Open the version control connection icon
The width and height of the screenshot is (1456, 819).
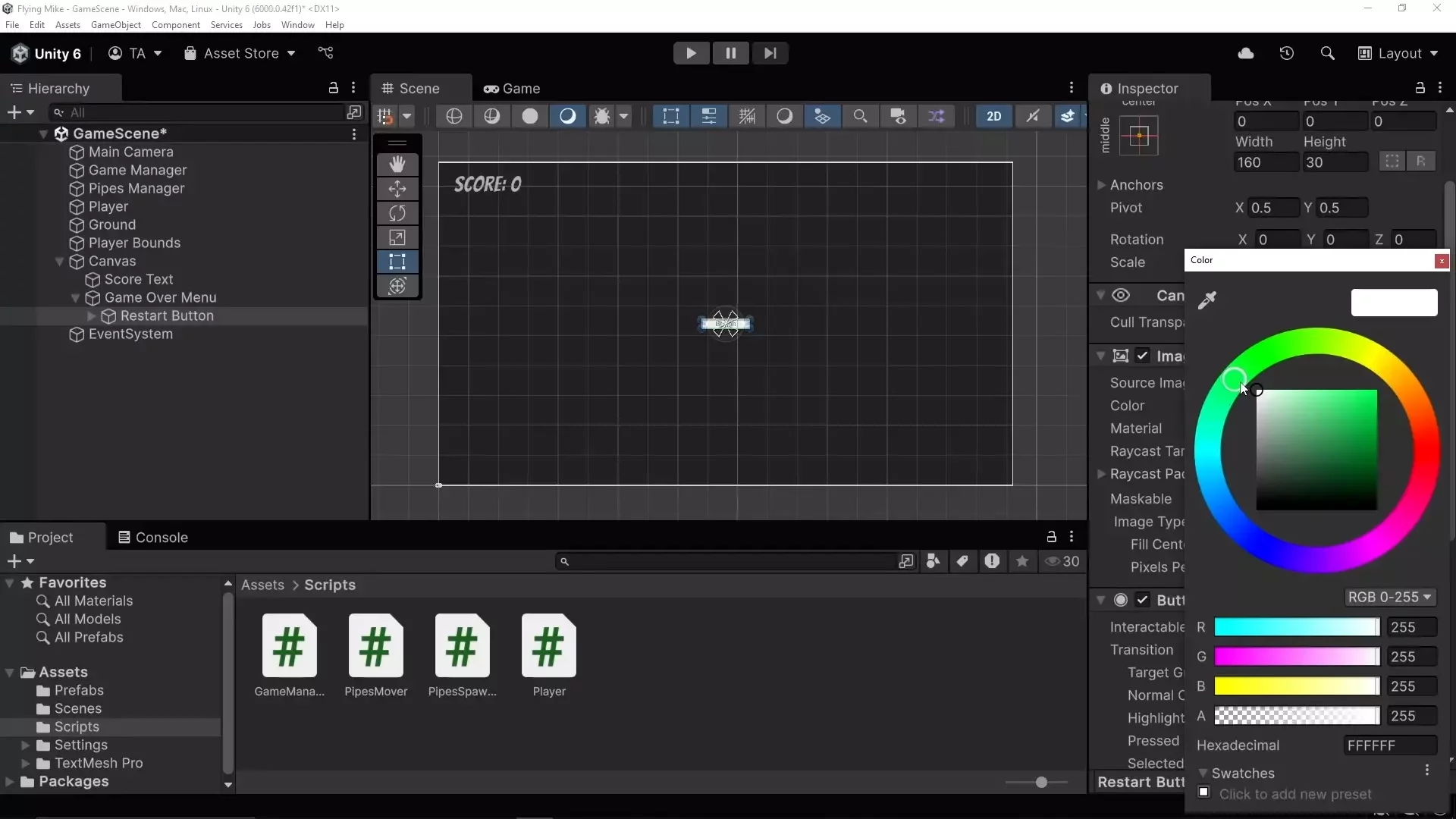(325, 53)
